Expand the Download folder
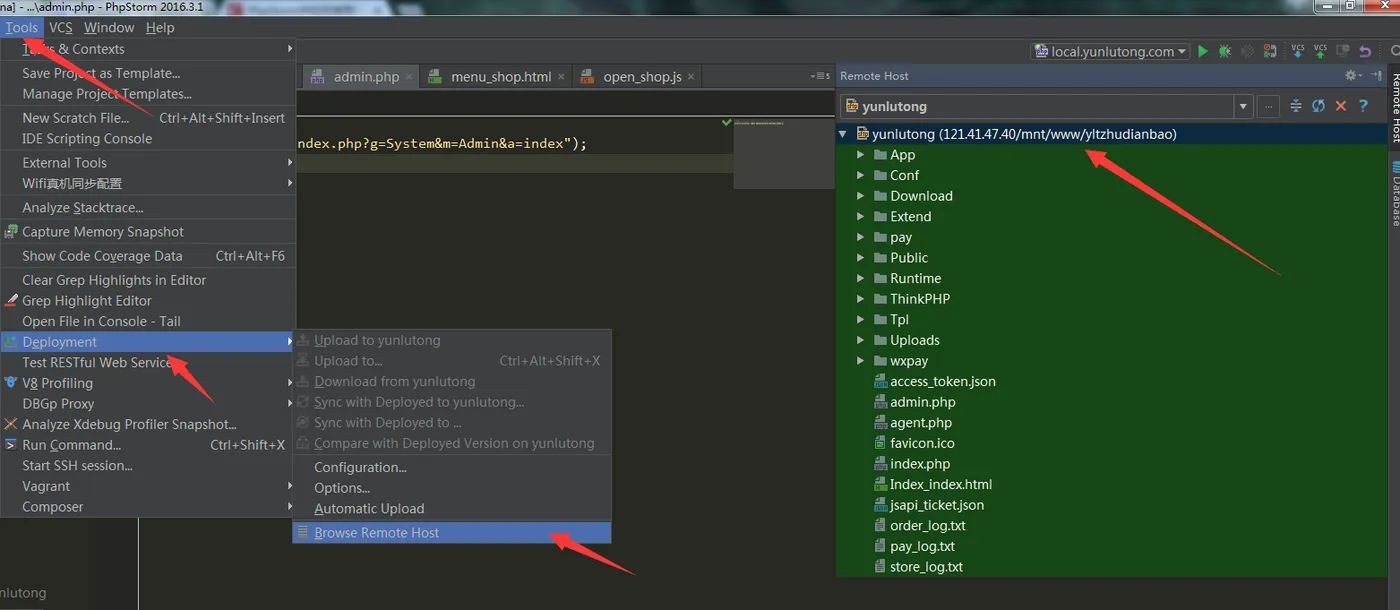 [x=860, y=196]
